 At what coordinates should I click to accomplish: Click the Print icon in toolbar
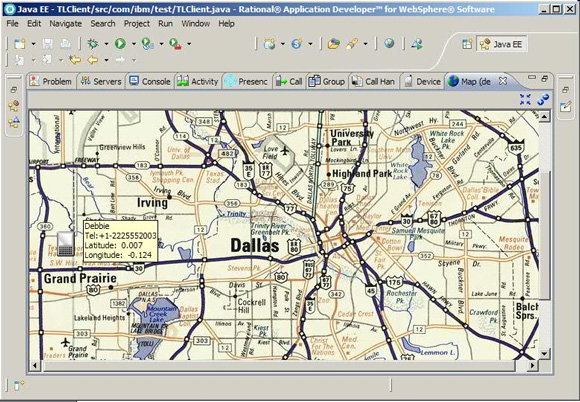click(x=65, y=44)
